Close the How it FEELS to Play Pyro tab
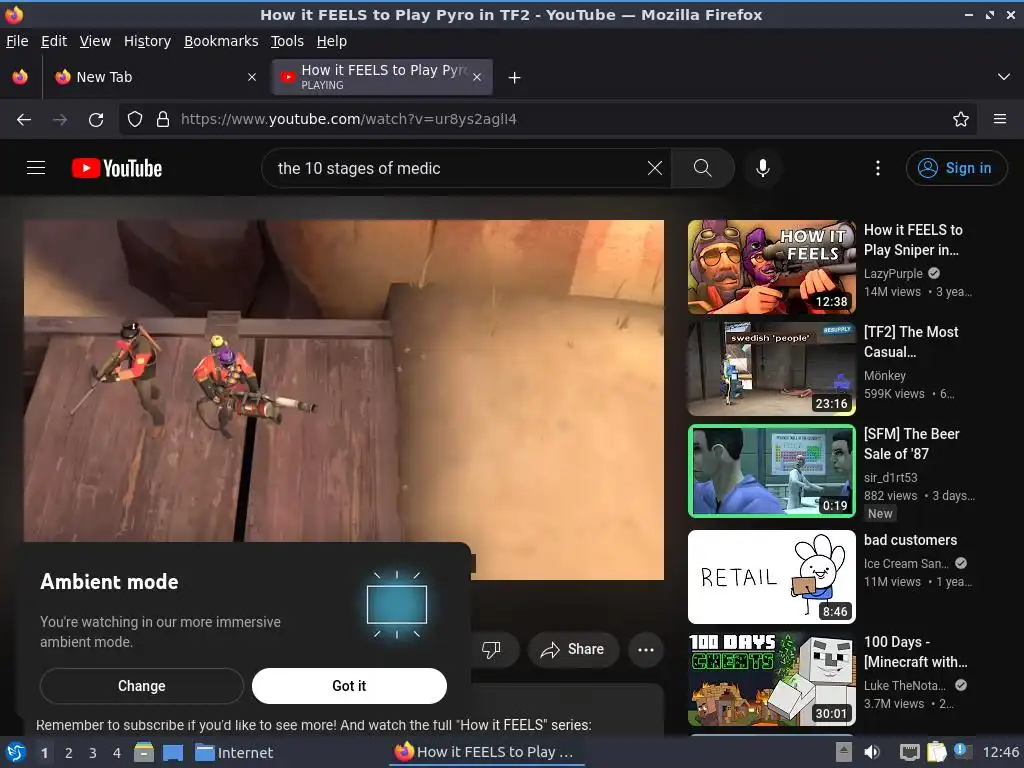The width and height of the screenshot is (1024, 768). pos(477,77)
